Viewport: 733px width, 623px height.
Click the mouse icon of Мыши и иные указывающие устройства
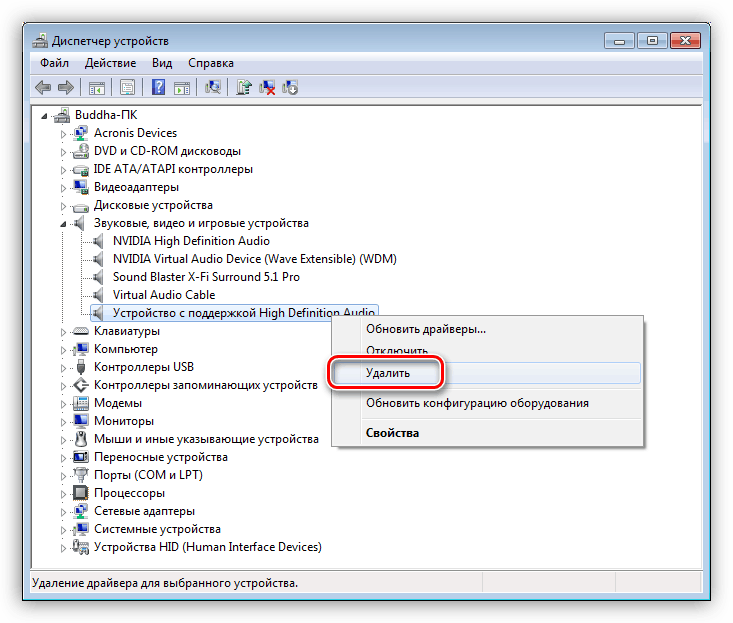(81, 439)
